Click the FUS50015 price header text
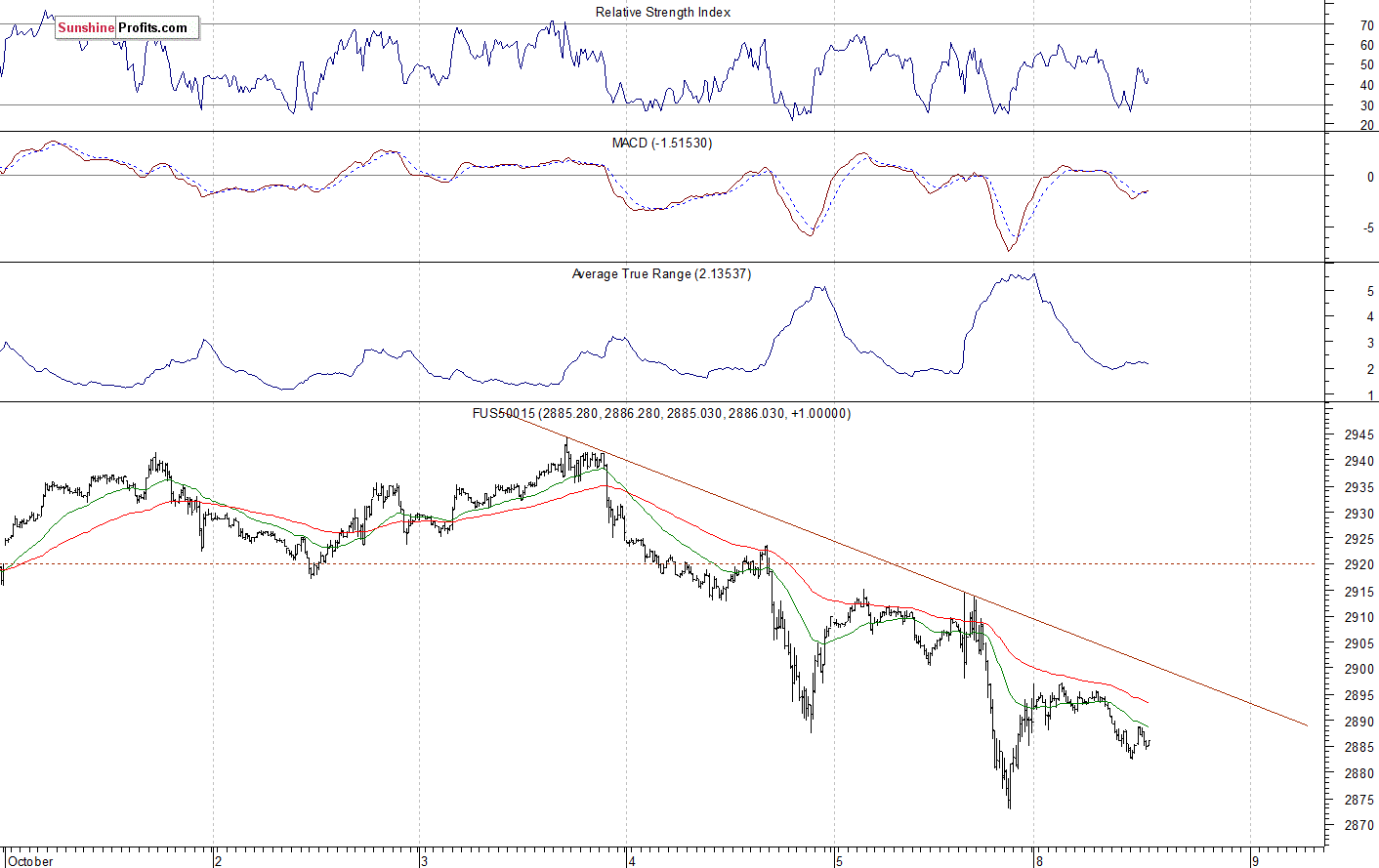 tap(661, 413)
